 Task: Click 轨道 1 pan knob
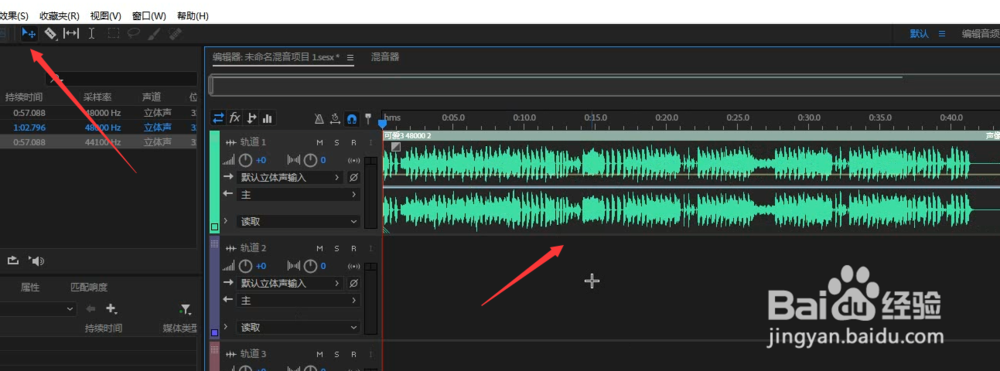point(311,160)
